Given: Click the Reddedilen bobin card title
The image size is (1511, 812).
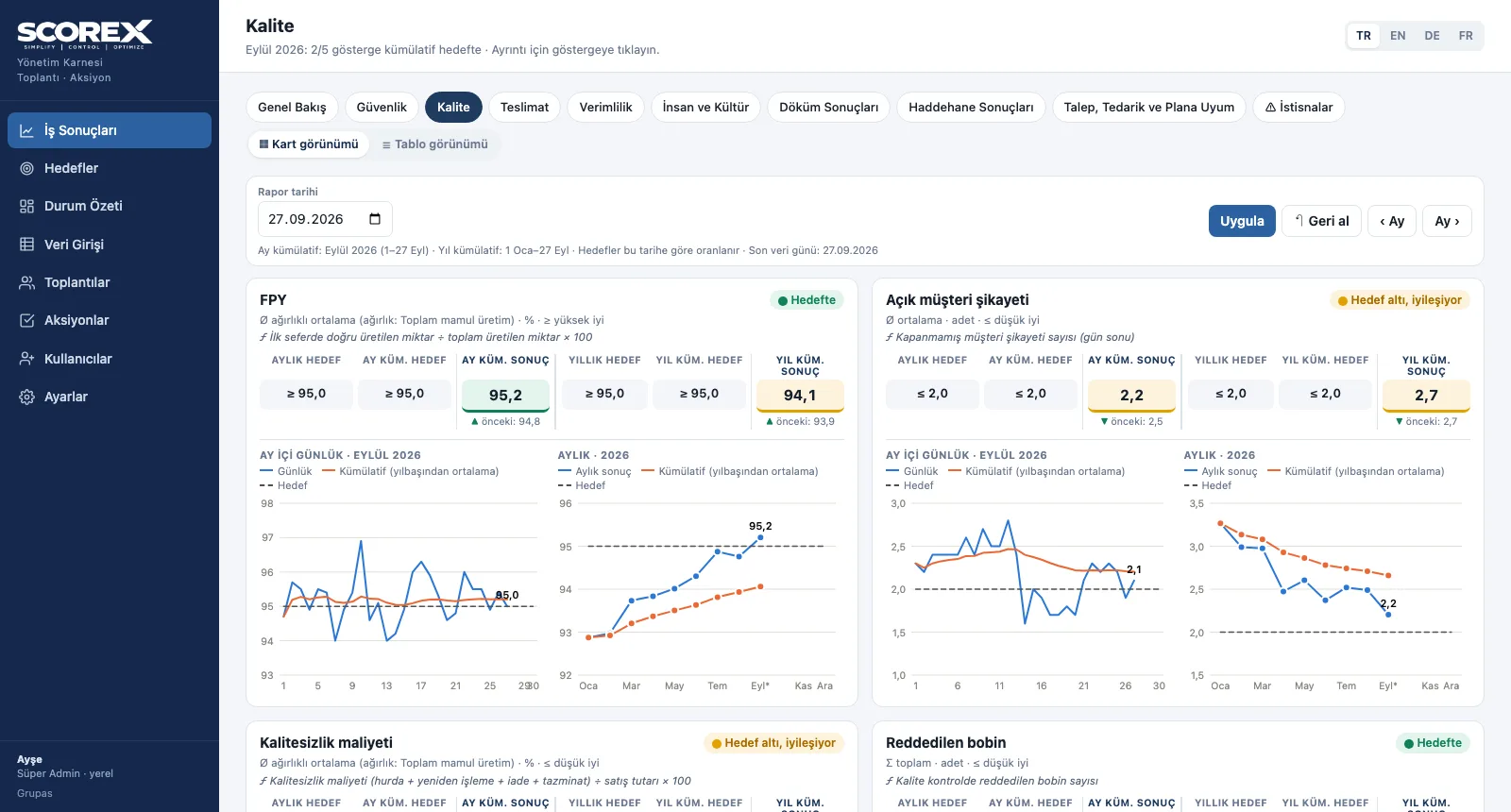Looking at the screenshot, I should [946, 743].
